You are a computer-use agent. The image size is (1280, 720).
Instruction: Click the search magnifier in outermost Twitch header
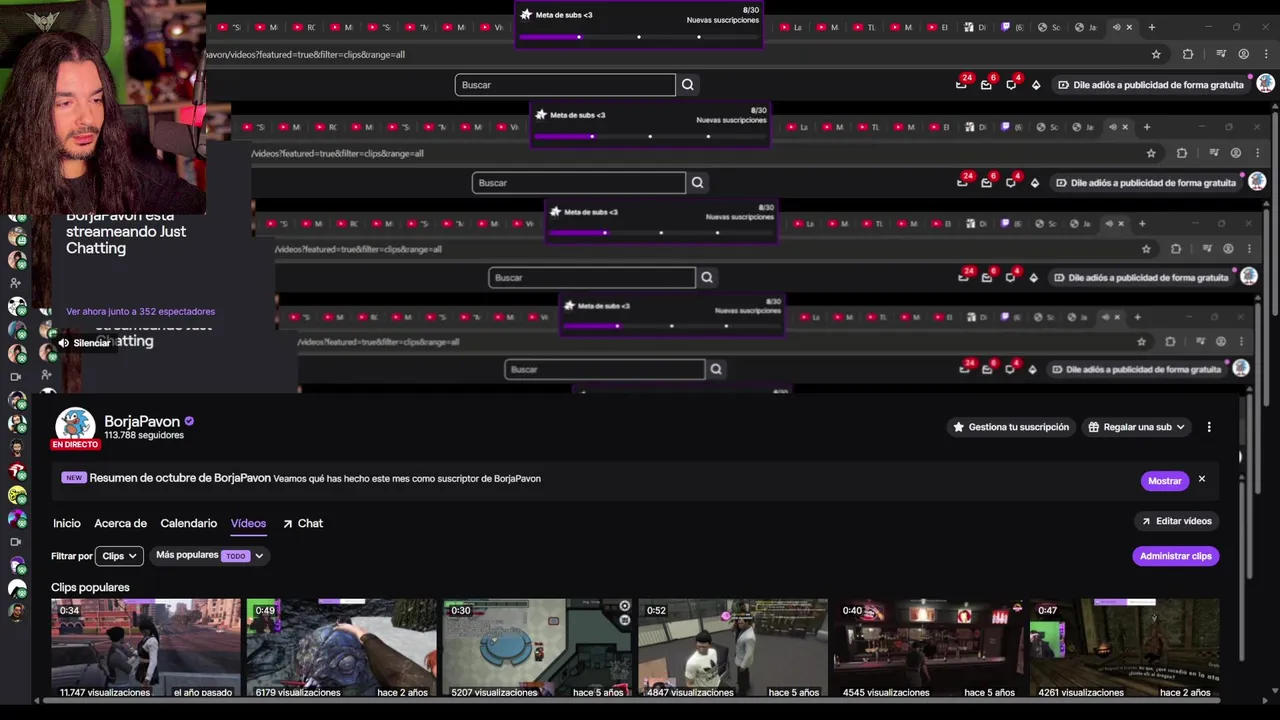tap(688, 85)
